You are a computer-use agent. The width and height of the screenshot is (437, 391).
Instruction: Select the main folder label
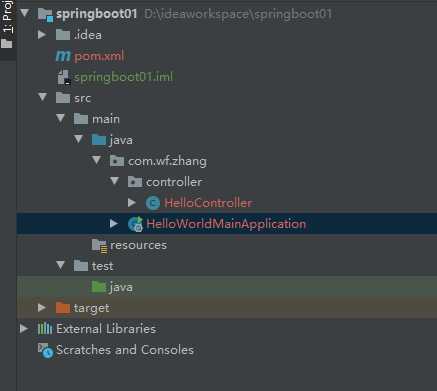point(106,119)
